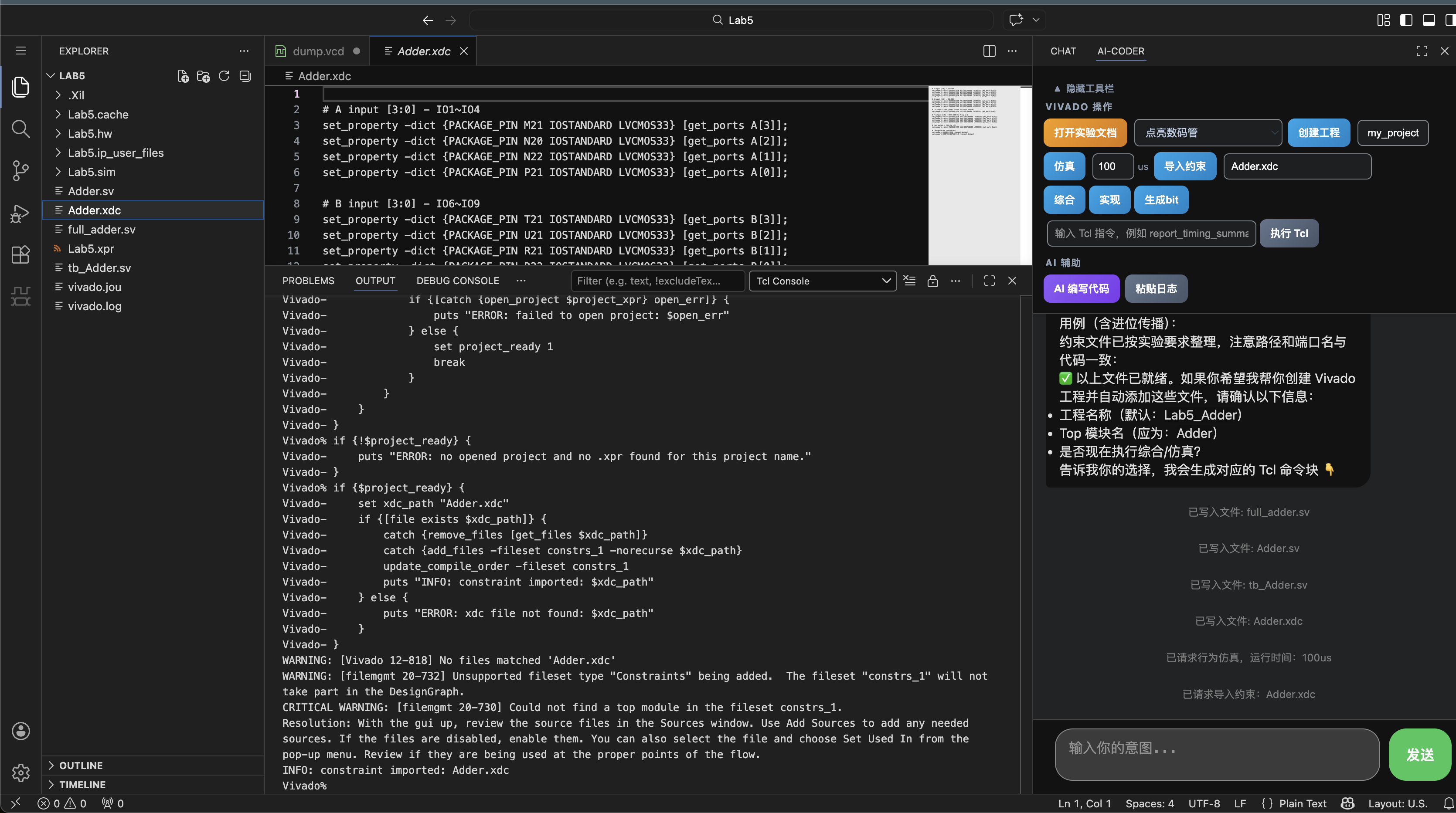
Task: Switch to the CHAT tab
Action: click(x=1063, y=51)
